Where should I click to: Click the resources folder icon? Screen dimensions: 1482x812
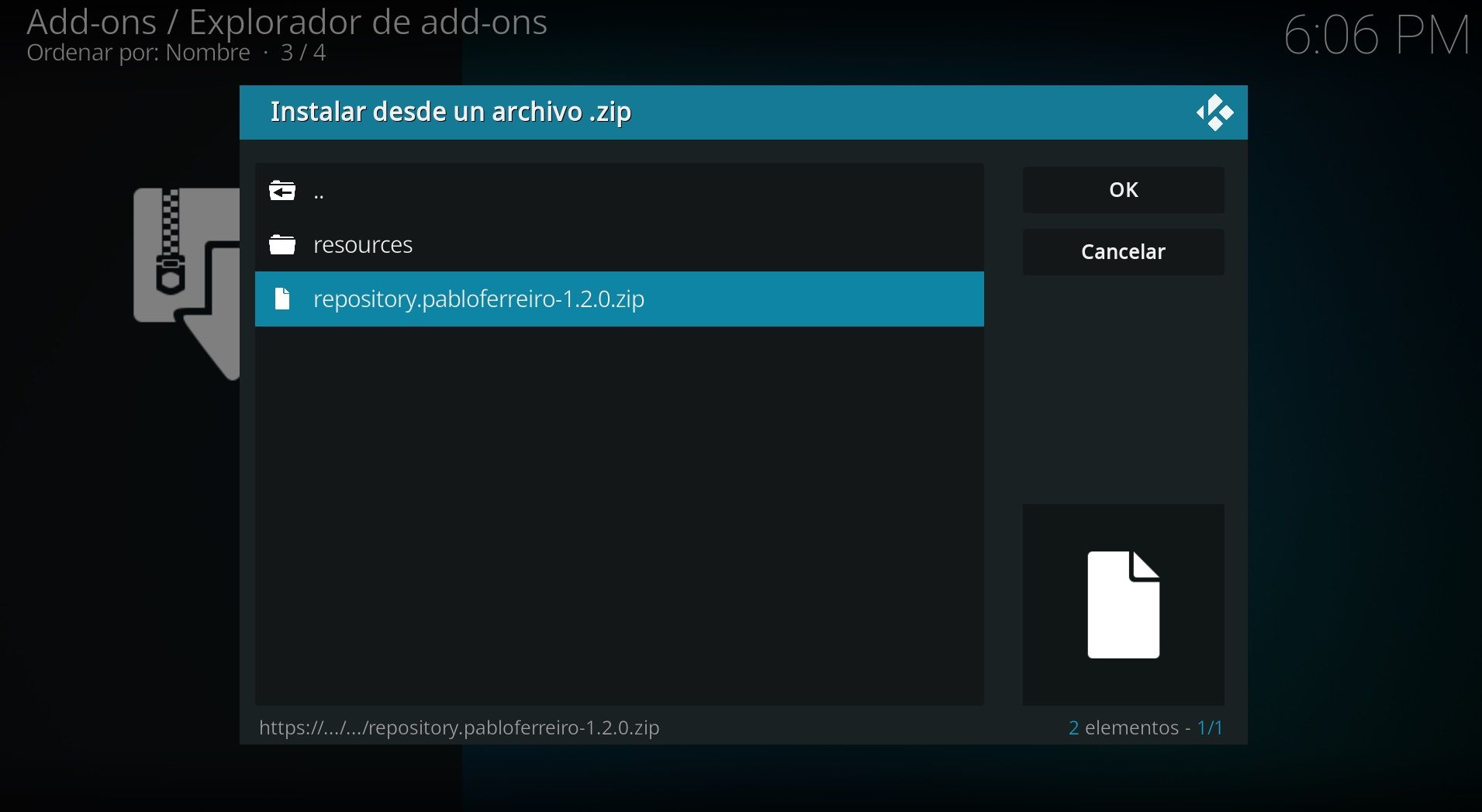pos(282,245)
